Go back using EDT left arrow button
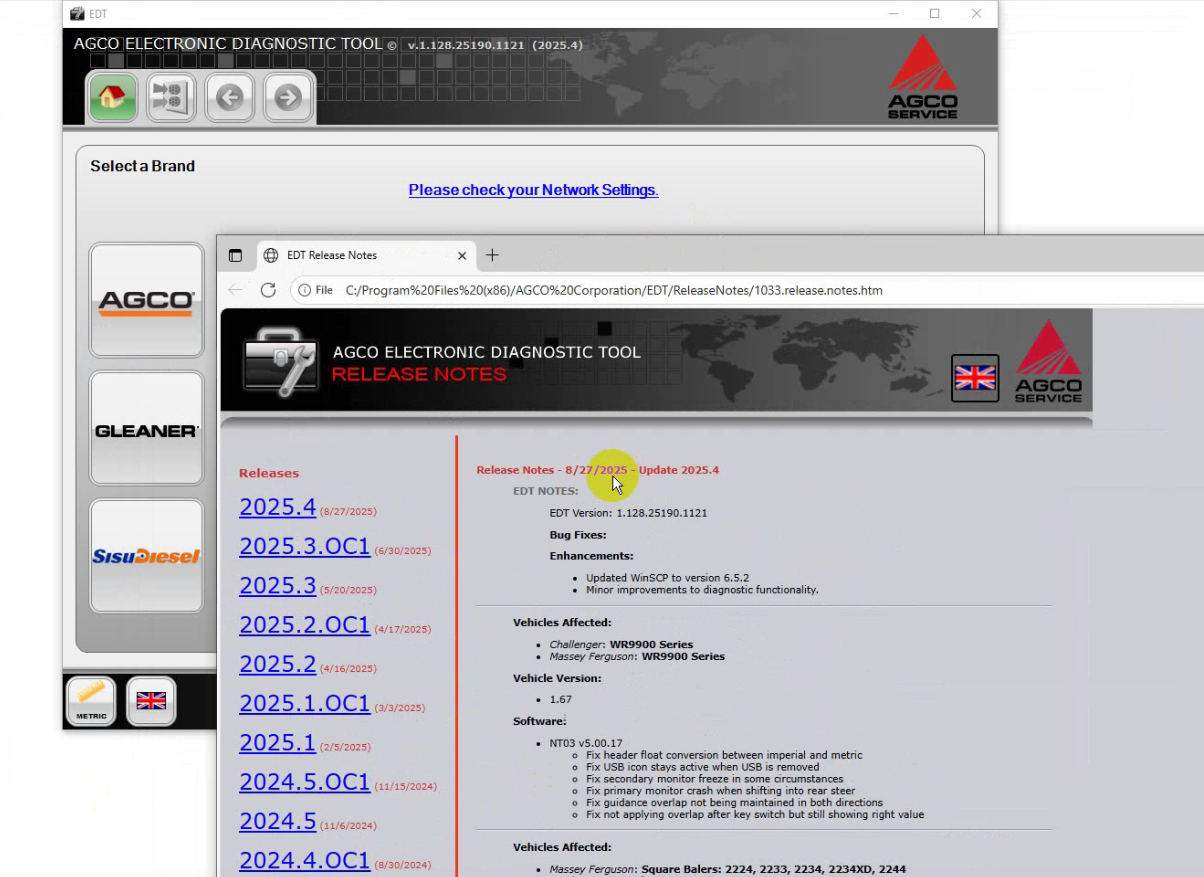The height and width of the screenshot is (877, 1204). (x=230, y=97)
